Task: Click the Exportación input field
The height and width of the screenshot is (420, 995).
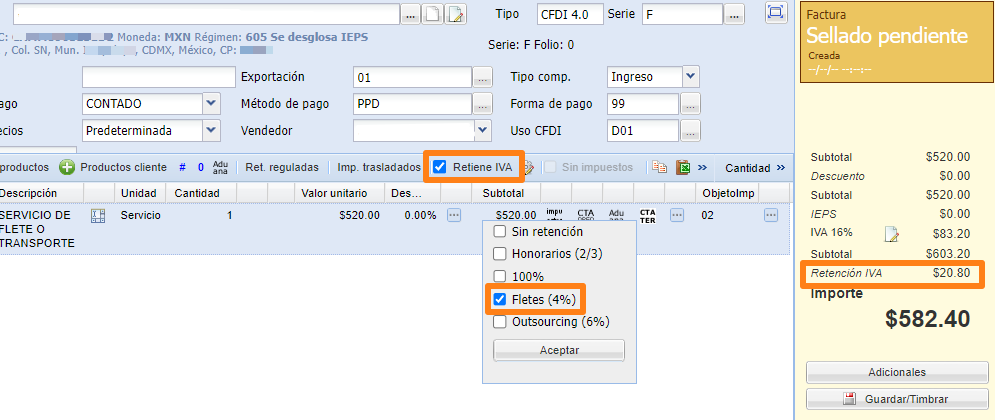Action: (411, 77)
